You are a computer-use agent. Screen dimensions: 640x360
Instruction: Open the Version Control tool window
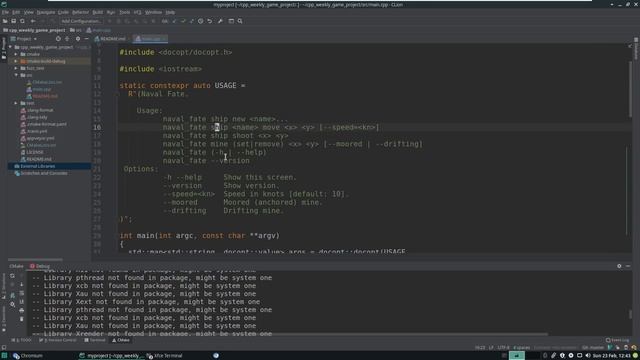57,340
